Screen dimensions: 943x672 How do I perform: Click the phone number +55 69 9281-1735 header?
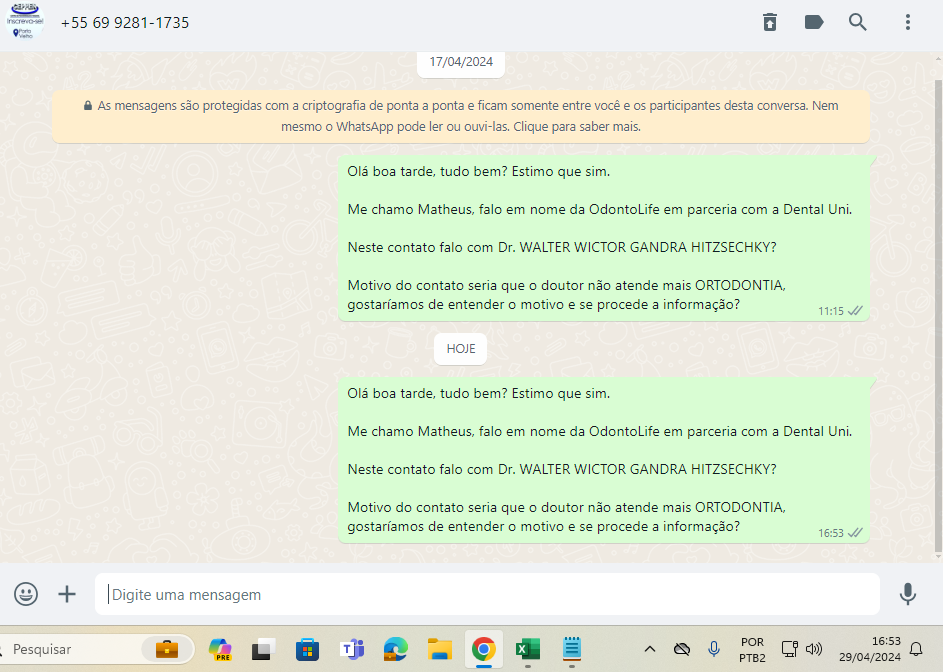tap(125, 23)
